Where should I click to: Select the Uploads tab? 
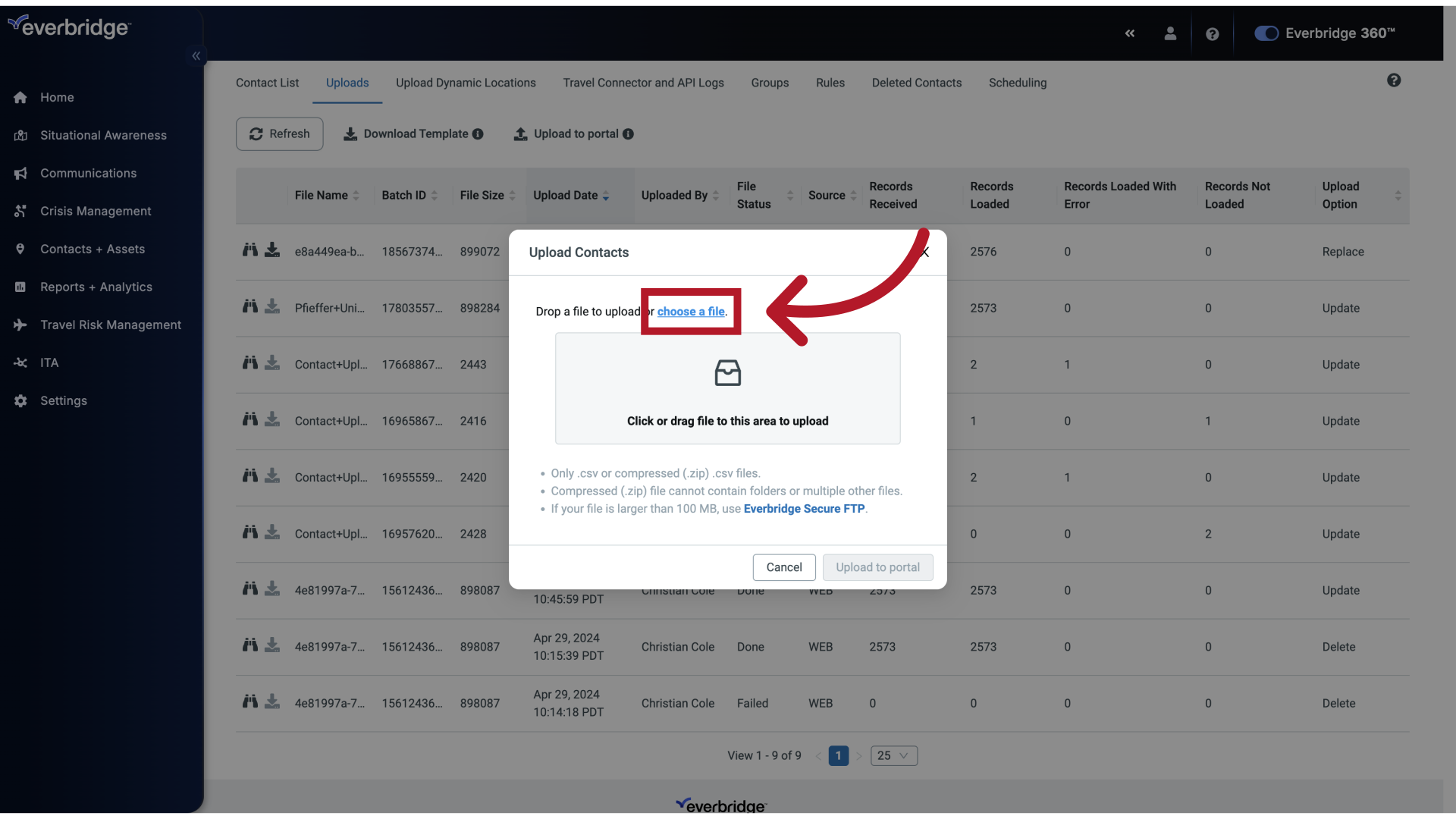(347, 82)
